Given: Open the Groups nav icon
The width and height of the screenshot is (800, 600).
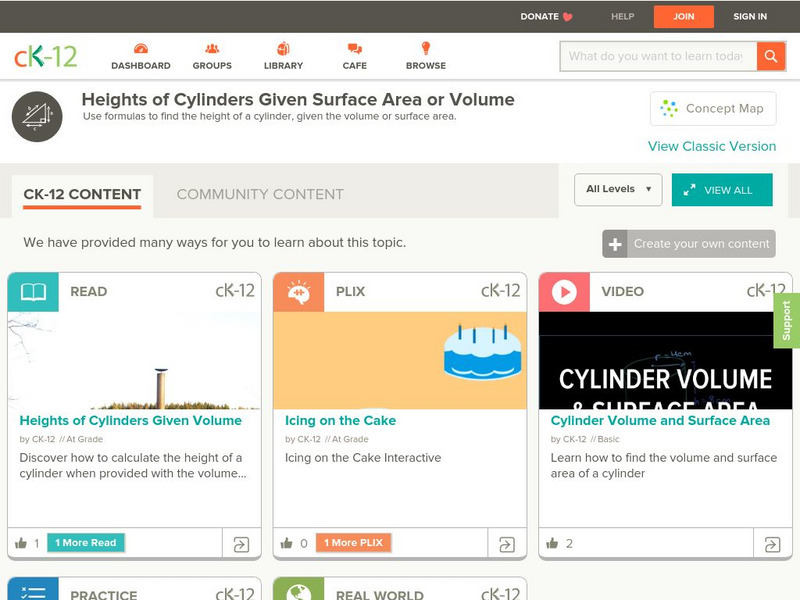Looking at the screenshot, I should point(212,49).
